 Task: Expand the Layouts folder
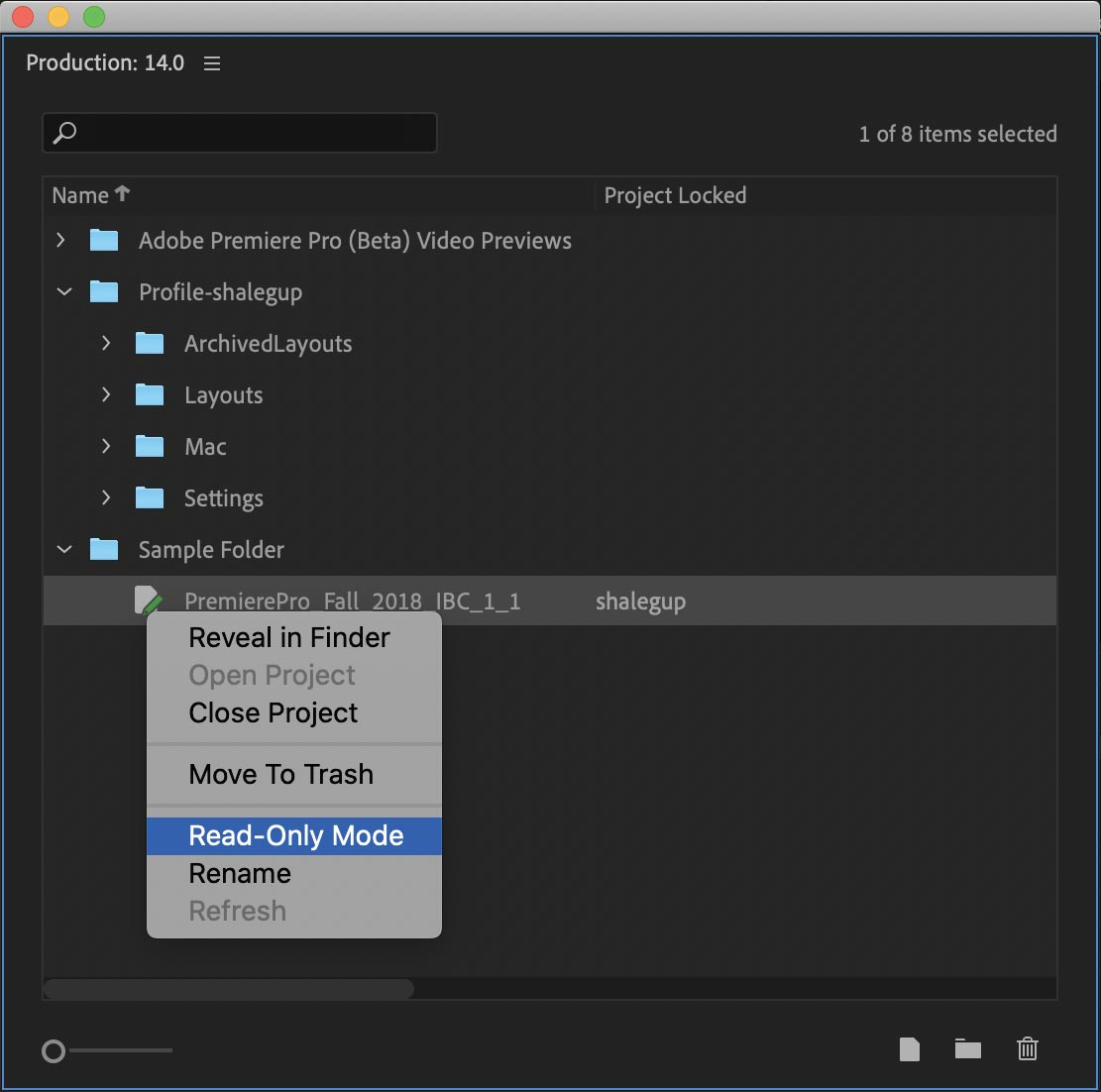tap(106, 394)
